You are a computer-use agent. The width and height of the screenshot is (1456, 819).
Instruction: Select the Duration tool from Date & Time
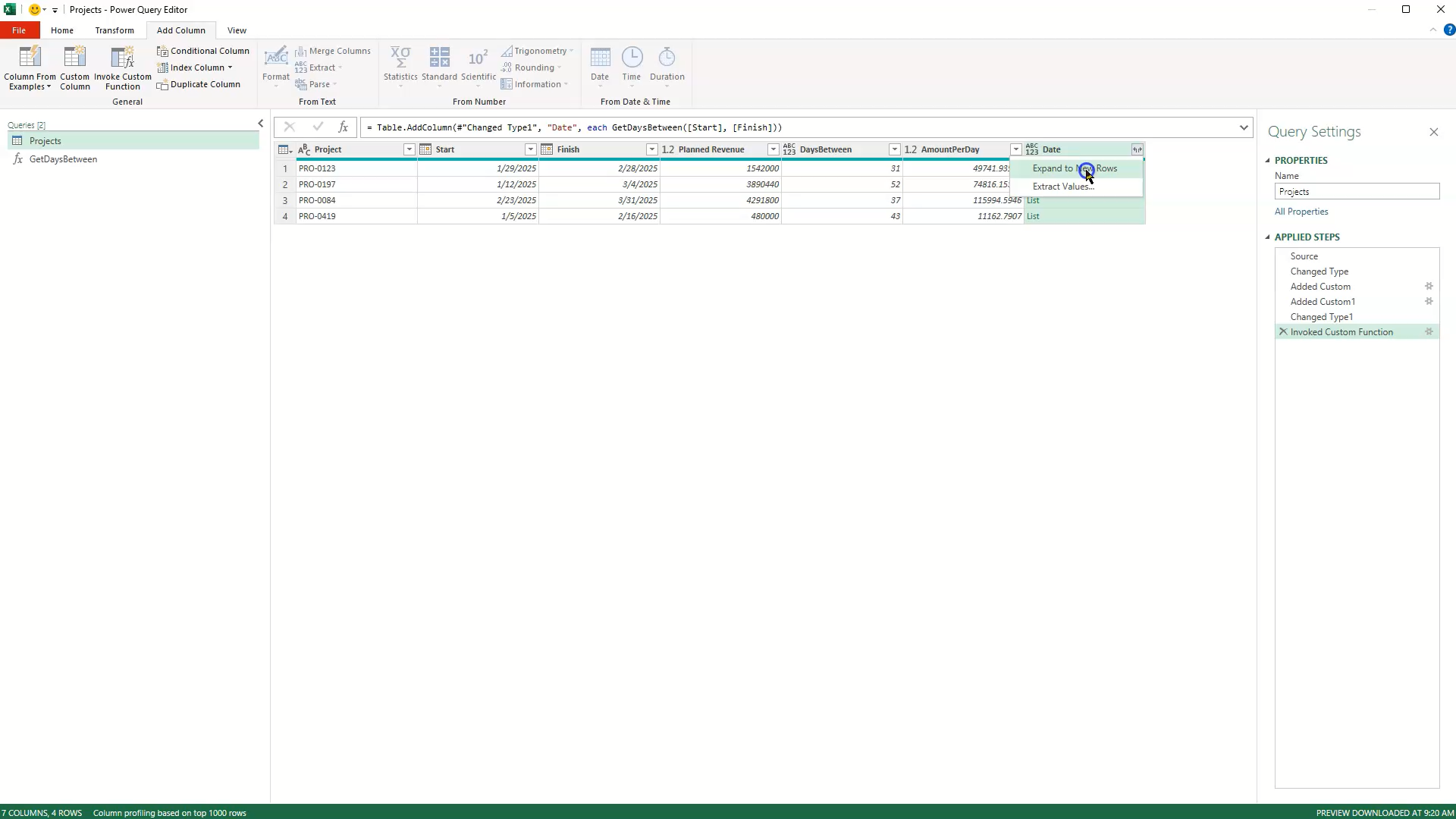tap(667, 67)
